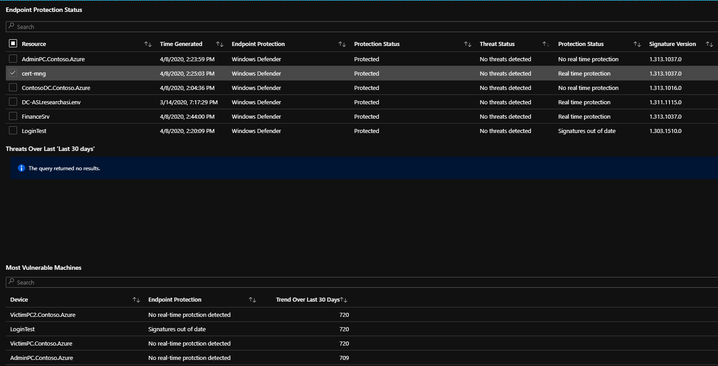Click the LoginTest device in Most Vulnerable Machines
The image size is (718, 366).
click(22, 329)
